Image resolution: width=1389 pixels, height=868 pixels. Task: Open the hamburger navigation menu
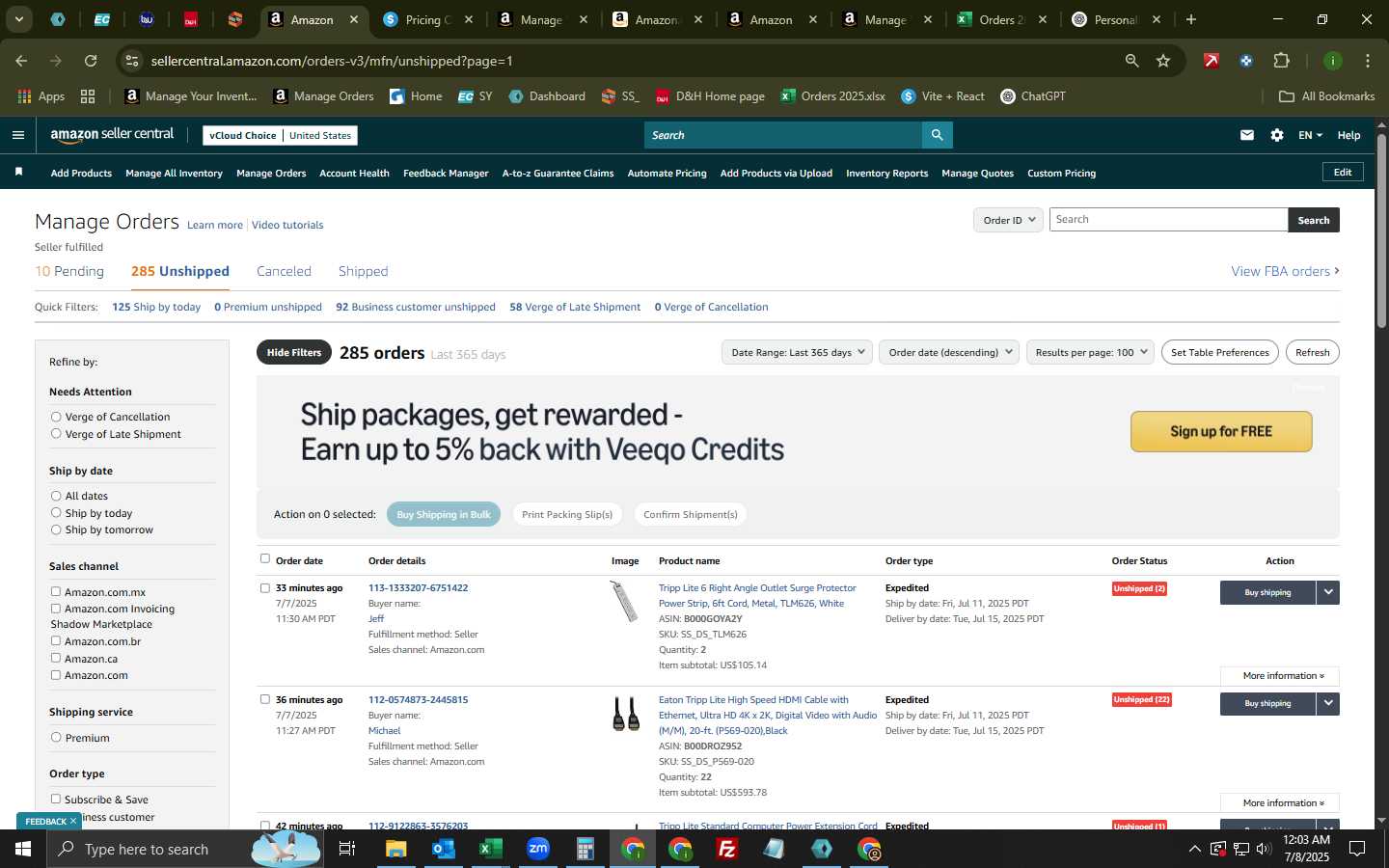point(17,135)
